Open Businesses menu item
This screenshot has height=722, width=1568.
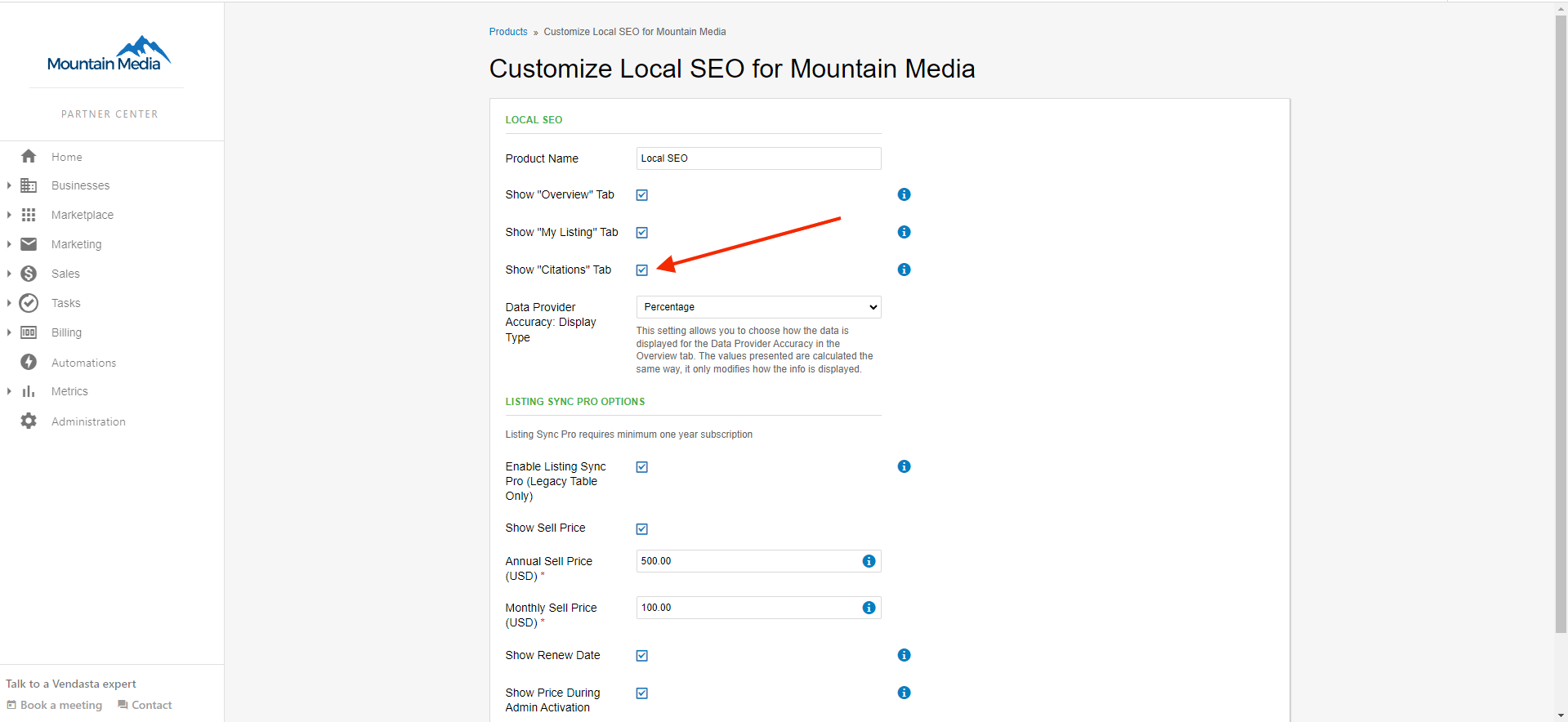[80, 185]
